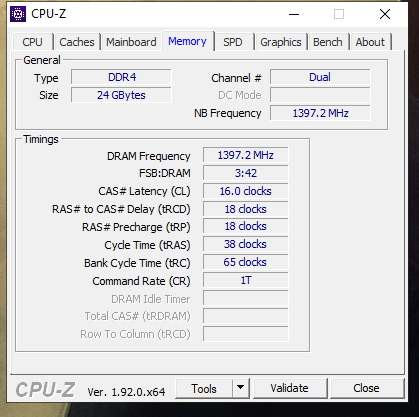Viewport: 419px width, 417px height.
Task: Switch to the Graphics tab
Action: pyautogui.click(x=281, y=42)
